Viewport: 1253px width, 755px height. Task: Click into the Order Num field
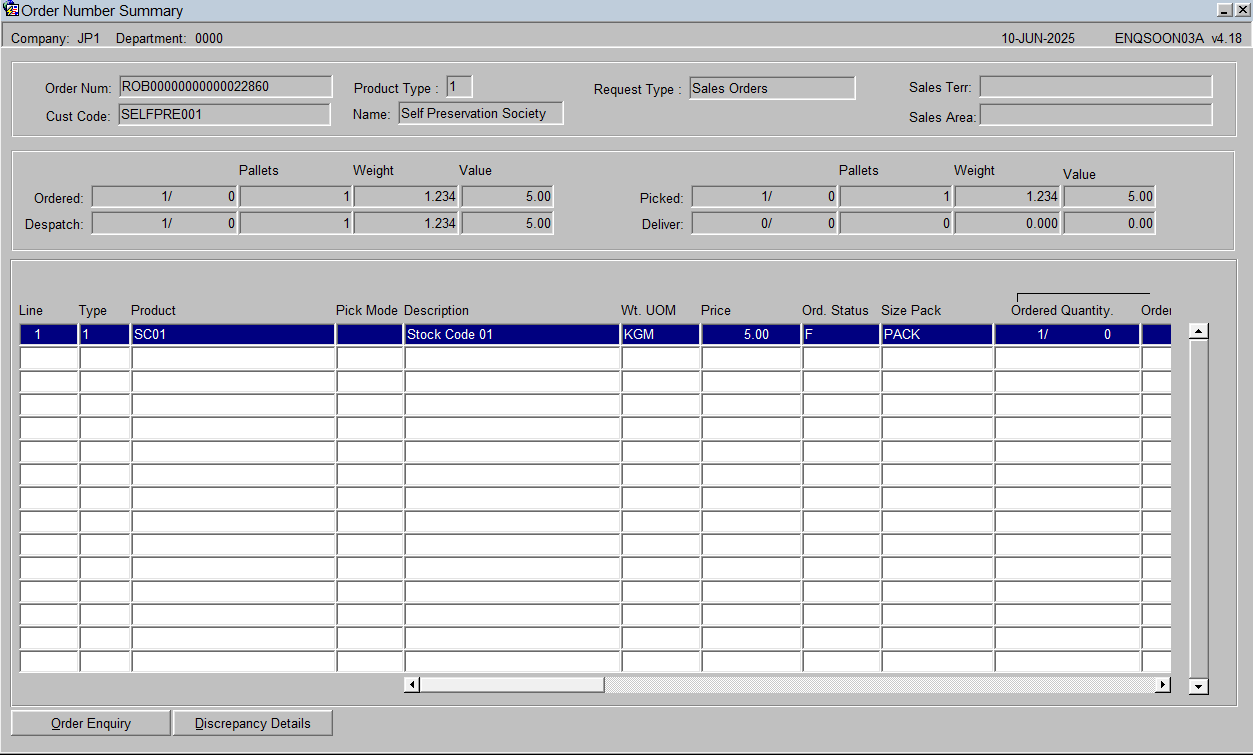pos(225,87)
